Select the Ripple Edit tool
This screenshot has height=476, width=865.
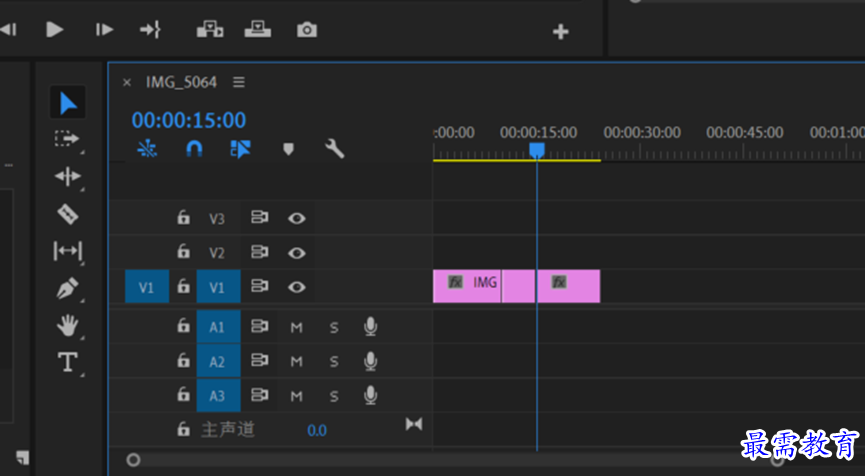(x=68, y=177)
